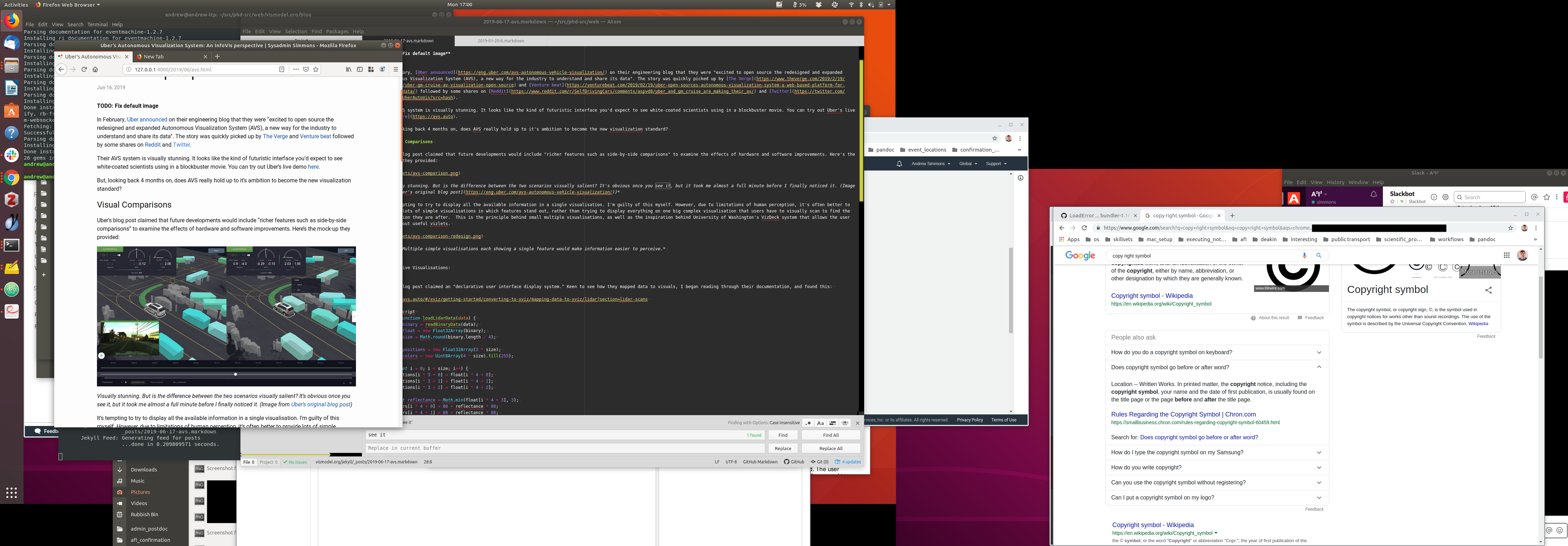Open Firefox library icon in toolbar
The width and height of the screenshot is (1568, 546).
click(348, 69)
